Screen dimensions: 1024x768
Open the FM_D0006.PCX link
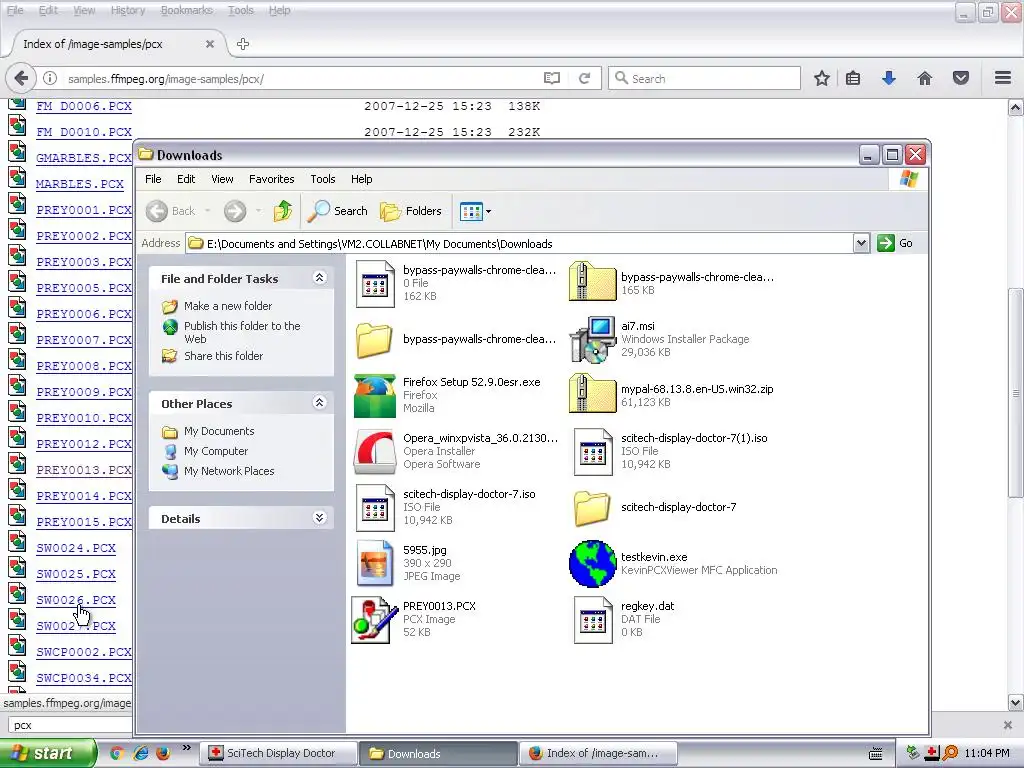(x=84, y=106)
